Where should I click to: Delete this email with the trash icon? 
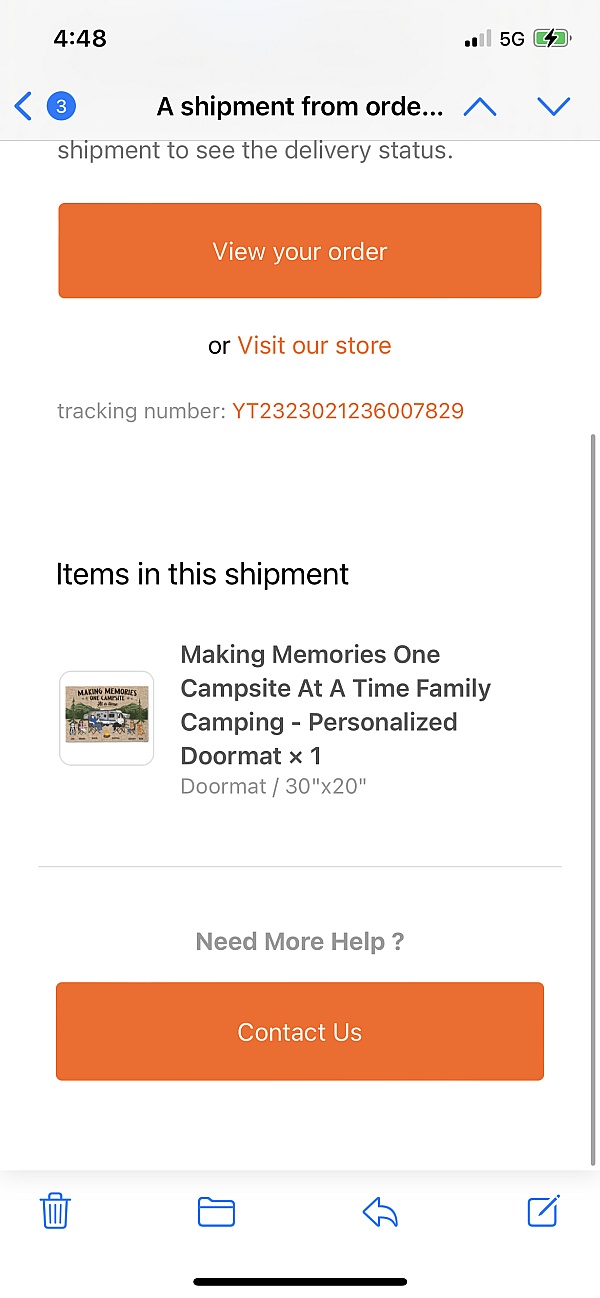(54, 1212)
